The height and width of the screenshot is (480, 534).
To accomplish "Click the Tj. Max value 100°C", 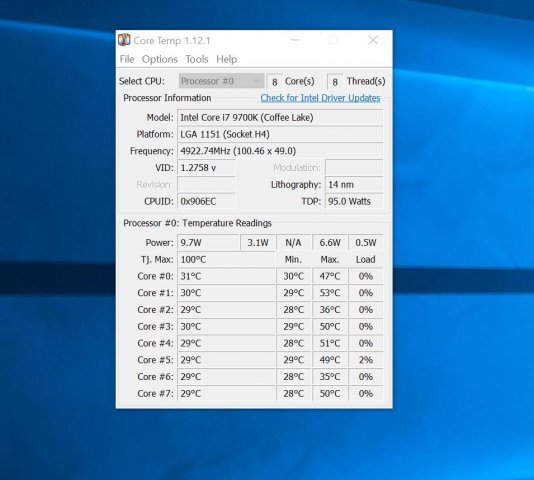I will point(226,260).
